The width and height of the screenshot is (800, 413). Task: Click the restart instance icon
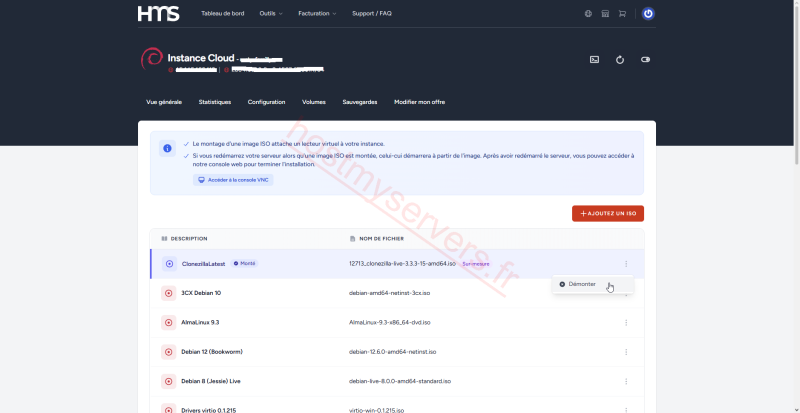[620, 60]
